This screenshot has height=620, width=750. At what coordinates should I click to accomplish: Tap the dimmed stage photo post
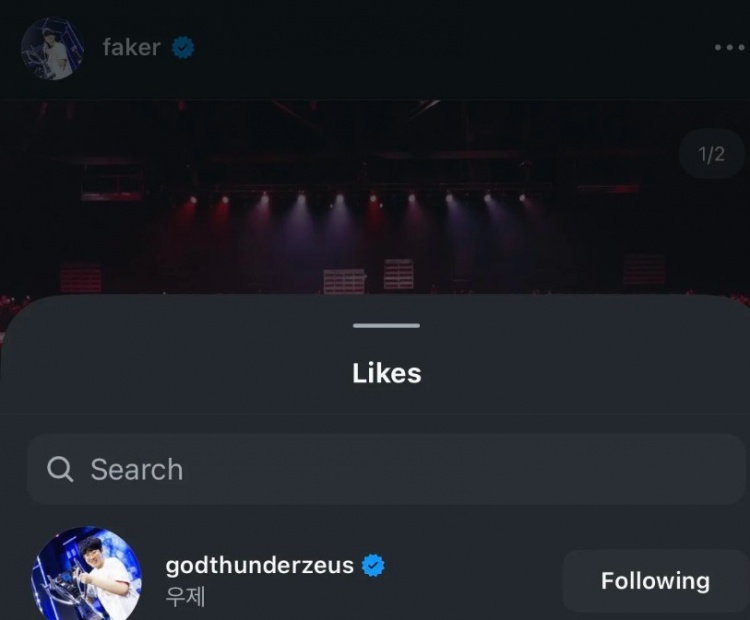(375, 197)
